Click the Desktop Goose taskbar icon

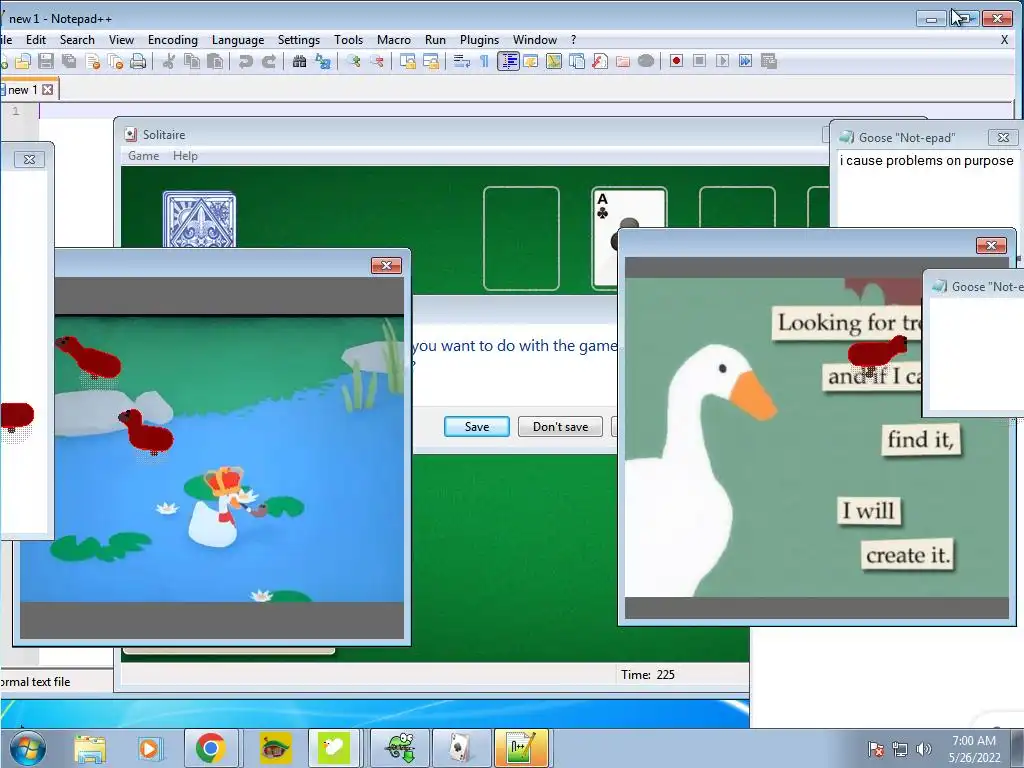tap(334, 748)
